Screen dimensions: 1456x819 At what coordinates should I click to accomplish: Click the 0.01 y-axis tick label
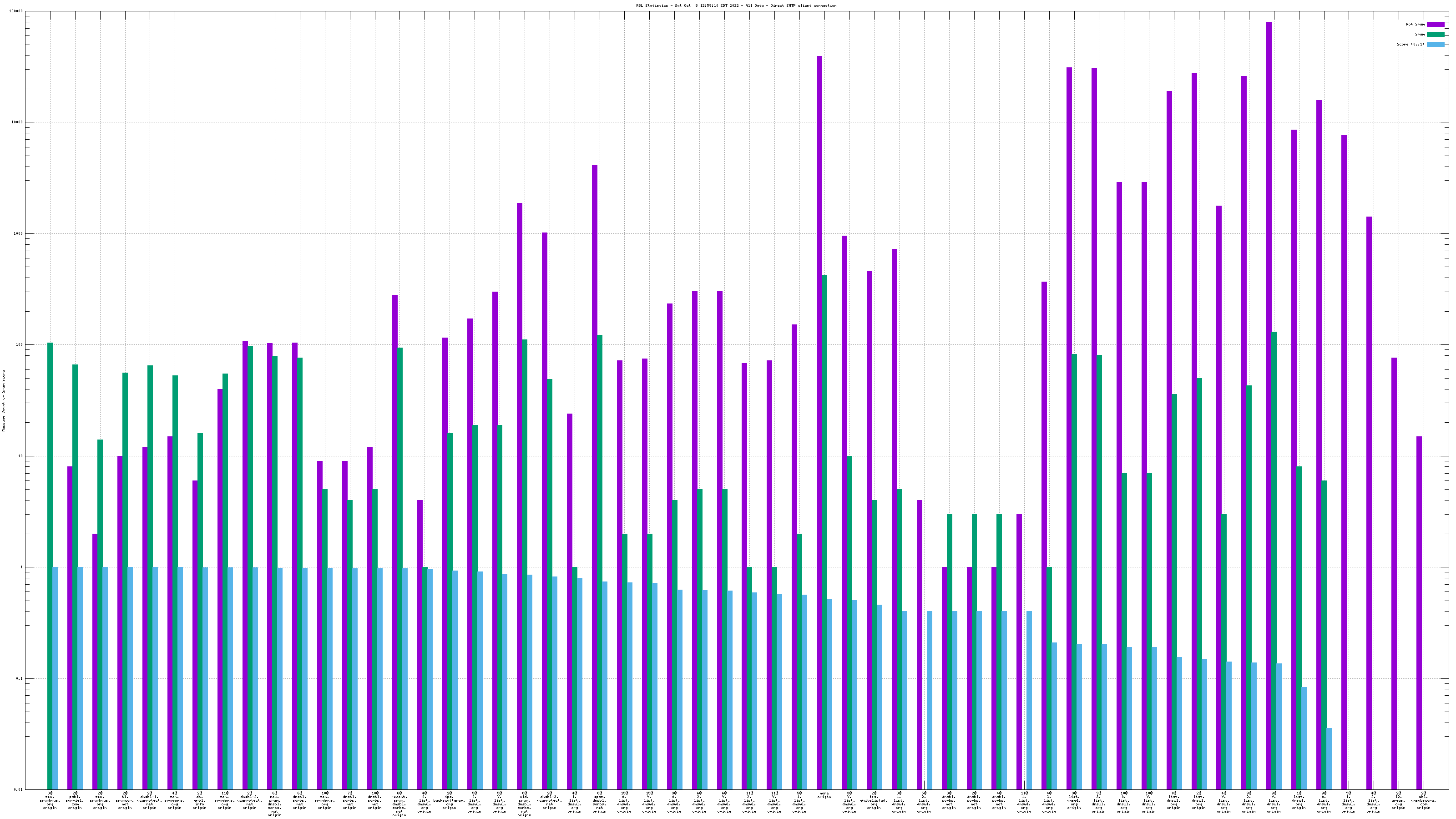[x=18, y=789]
